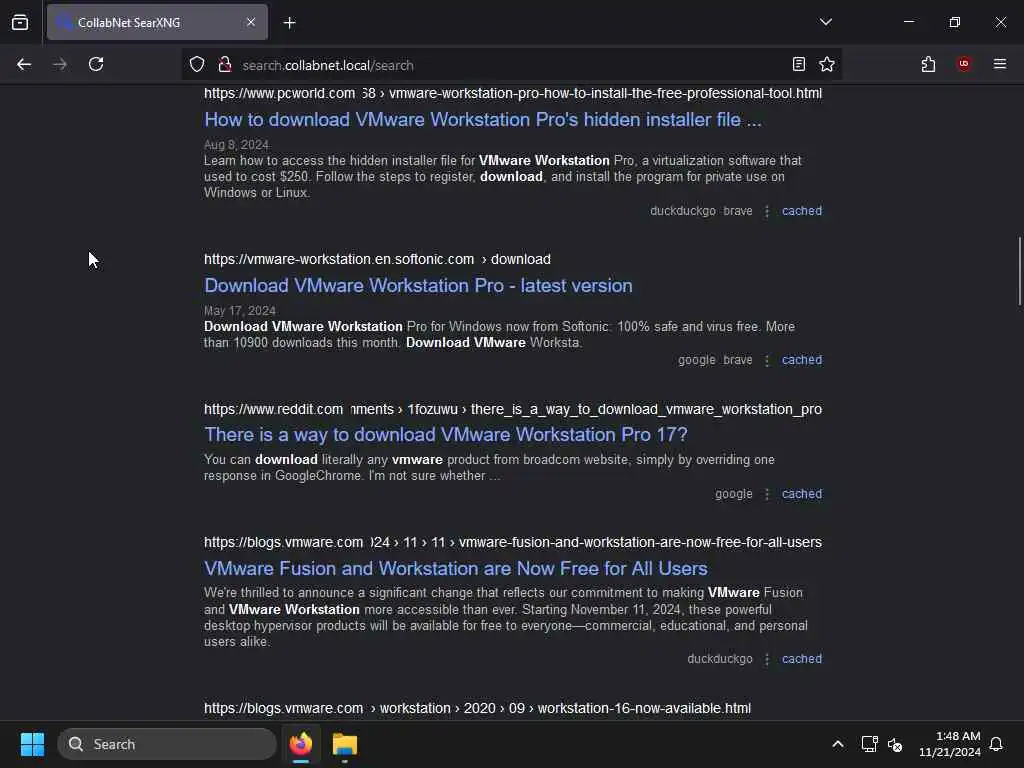Screen dimensions: 1024x768
Task: Open cached link for blogs.vmware.com free result
Action: 802,659
